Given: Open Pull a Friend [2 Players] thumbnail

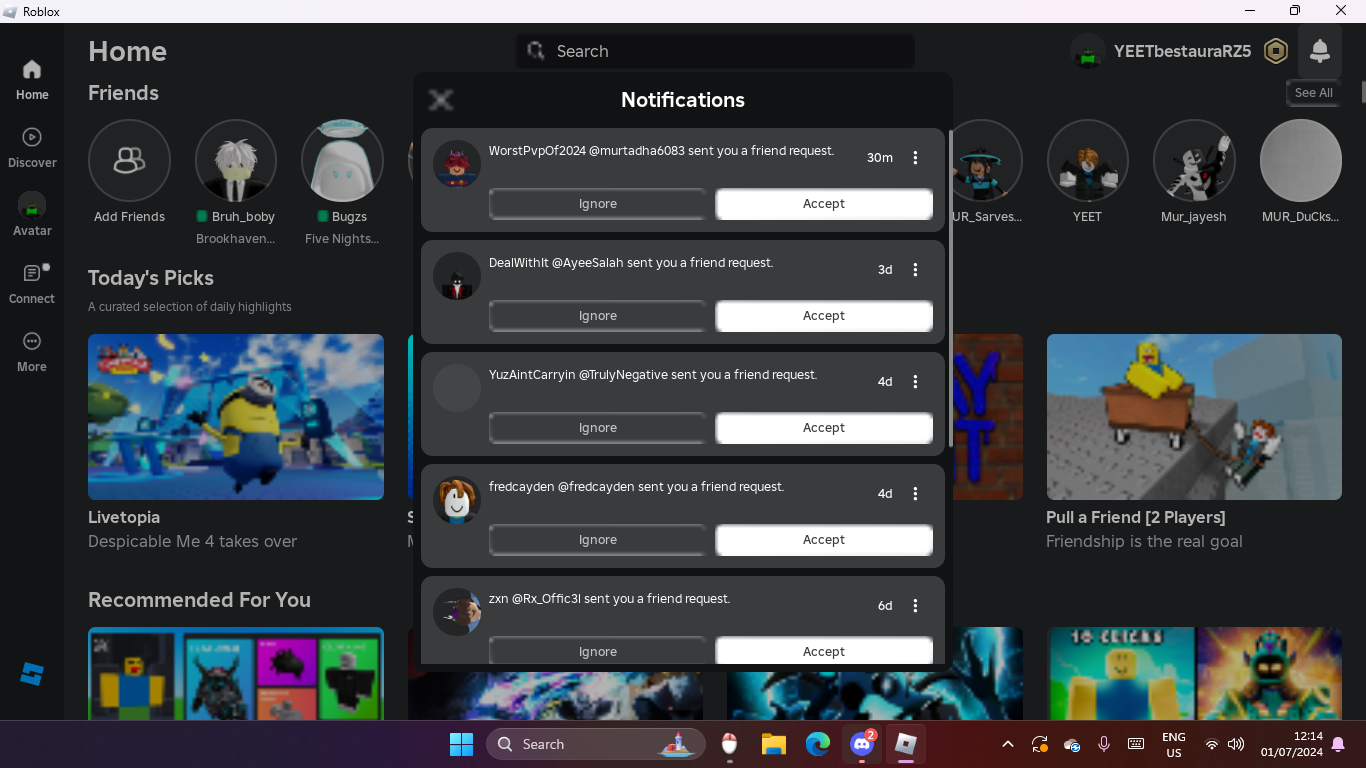Looking at the screenshot, I should (1194, 417).
